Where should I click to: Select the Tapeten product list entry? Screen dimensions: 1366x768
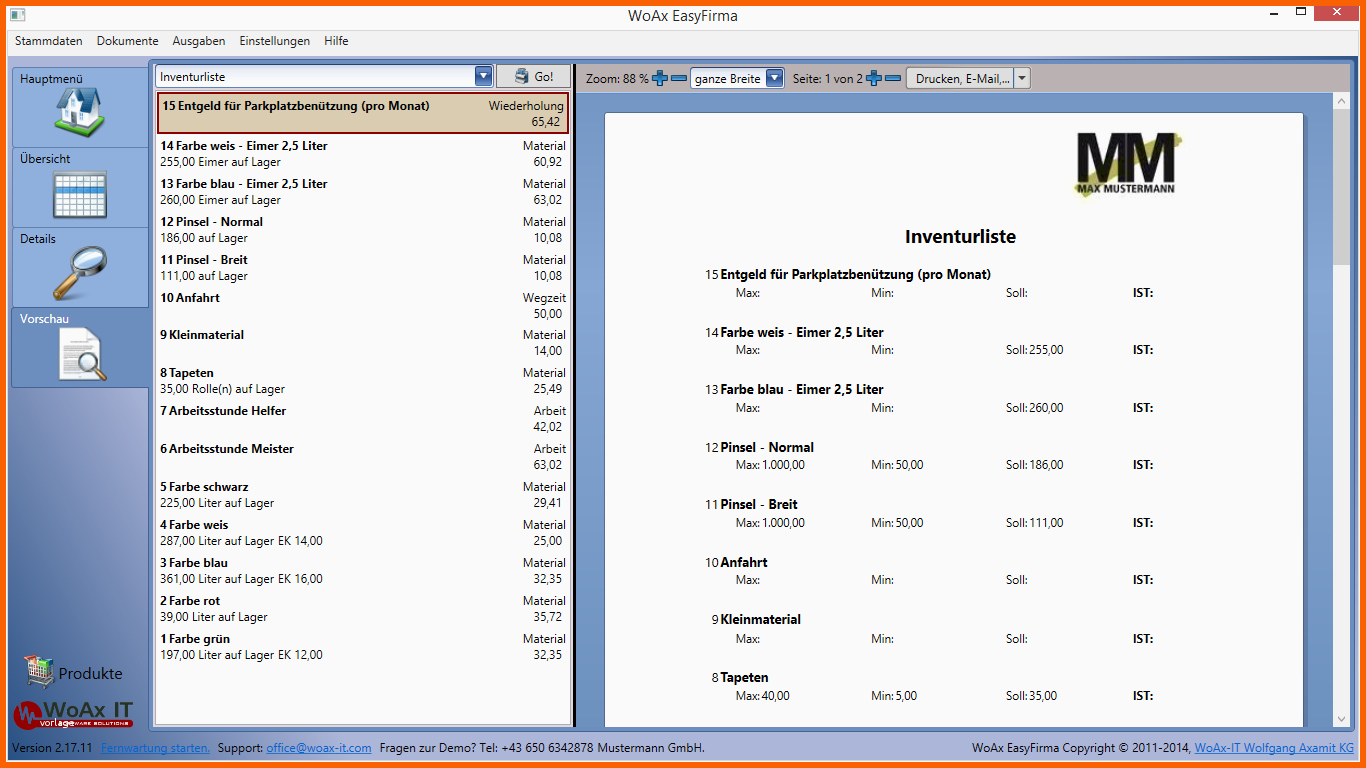[363, 381]
